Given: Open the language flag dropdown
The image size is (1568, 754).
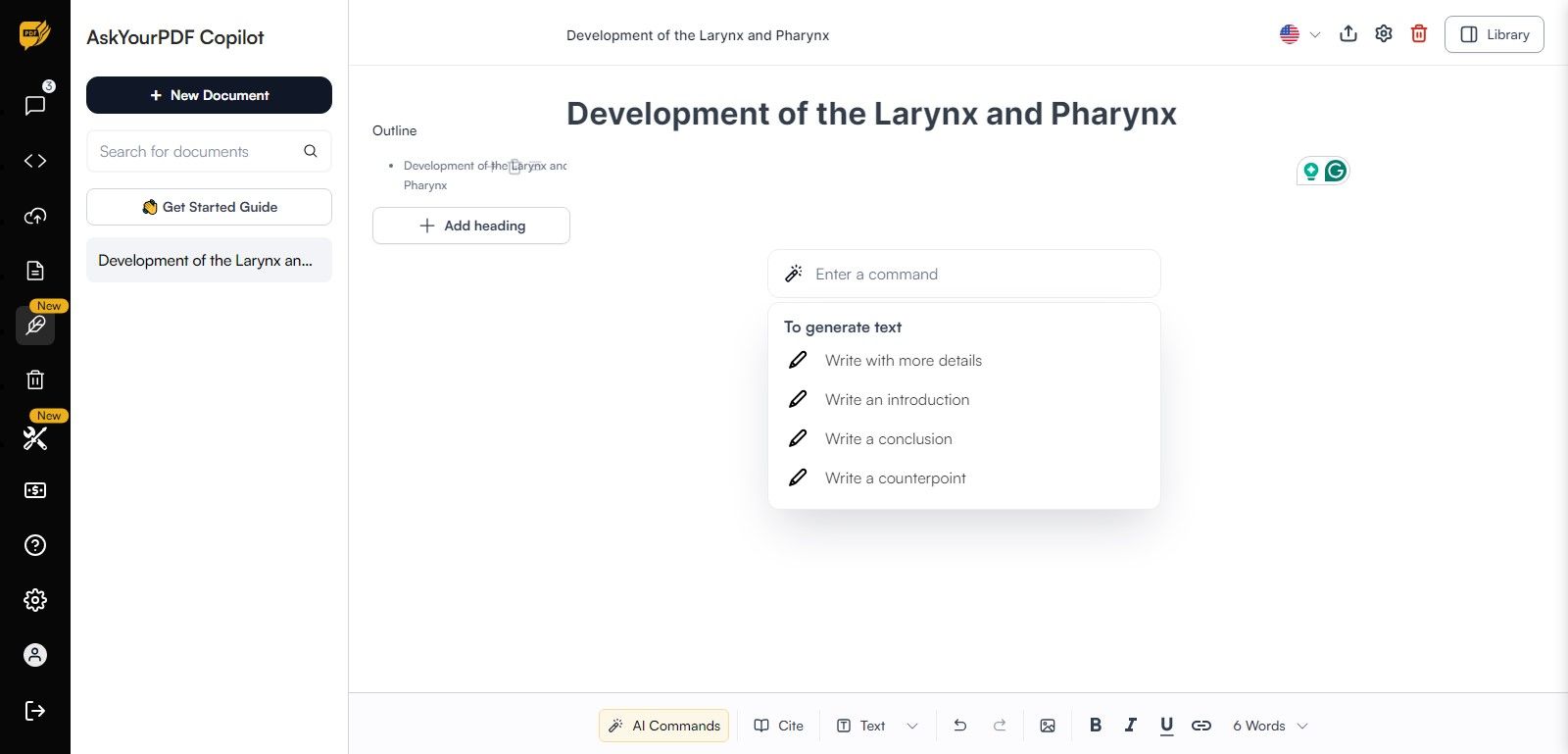Looking at the screenshot, I should 1300,34.
